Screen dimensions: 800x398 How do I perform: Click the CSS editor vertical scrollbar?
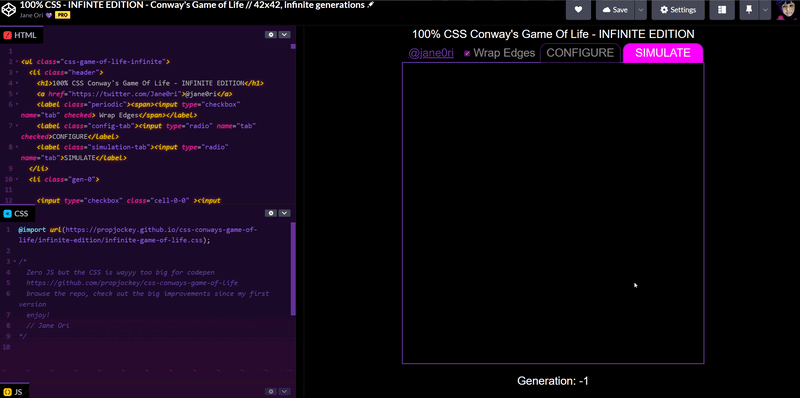click(293, 268)
